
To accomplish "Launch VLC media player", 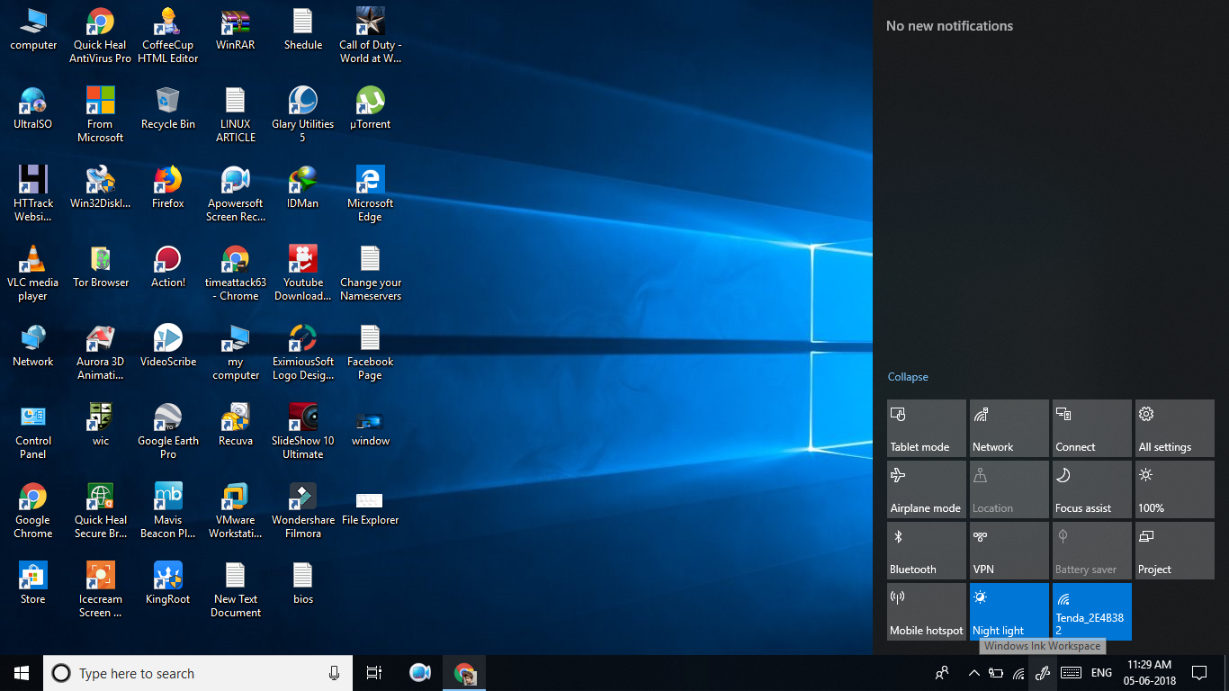I will [32, 258].
